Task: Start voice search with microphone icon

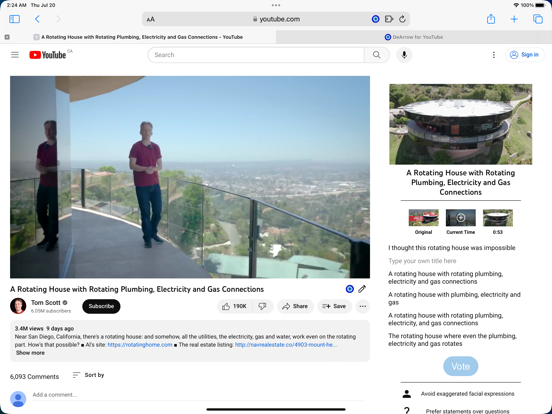Action: point(404,55)
